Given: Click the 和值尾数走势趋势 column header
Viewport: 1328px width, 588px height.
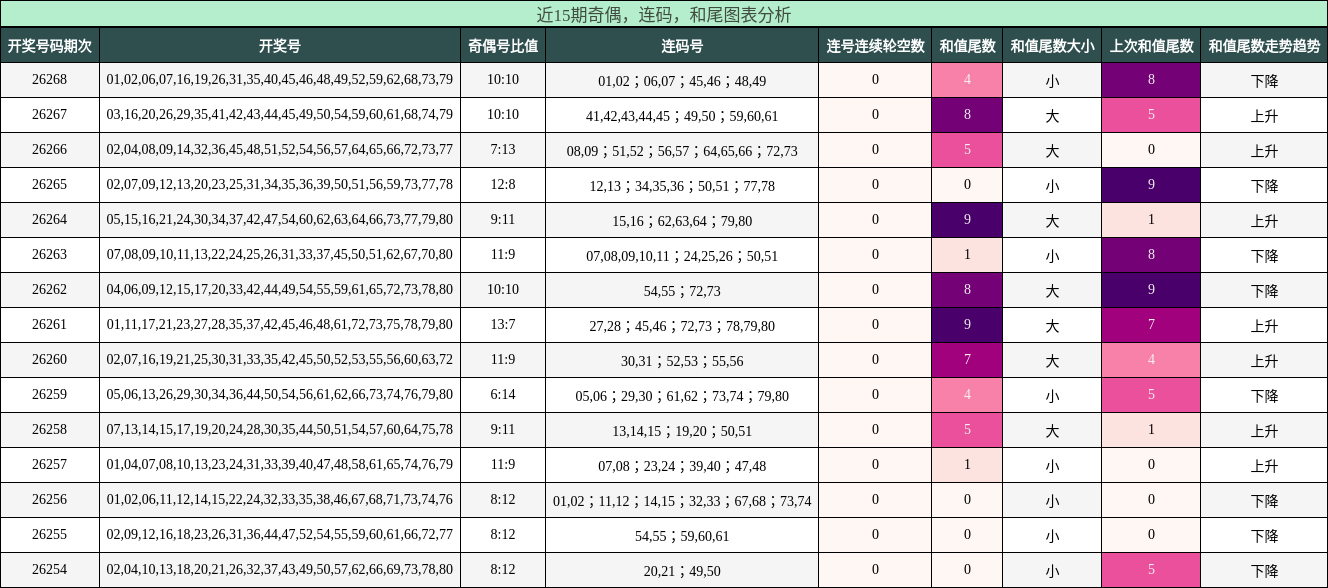Looking at the screenshot, I should (1264, 46).
